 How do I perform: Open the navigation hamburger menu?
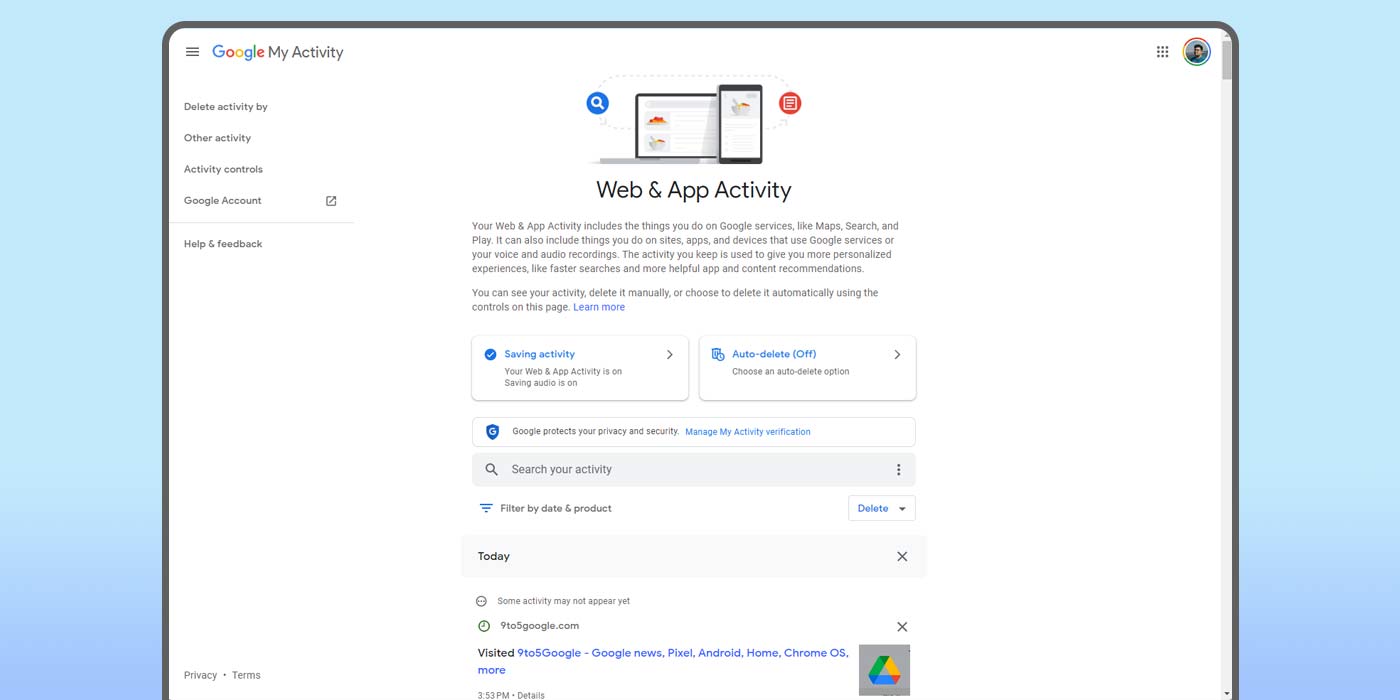(x=192, y=51)
